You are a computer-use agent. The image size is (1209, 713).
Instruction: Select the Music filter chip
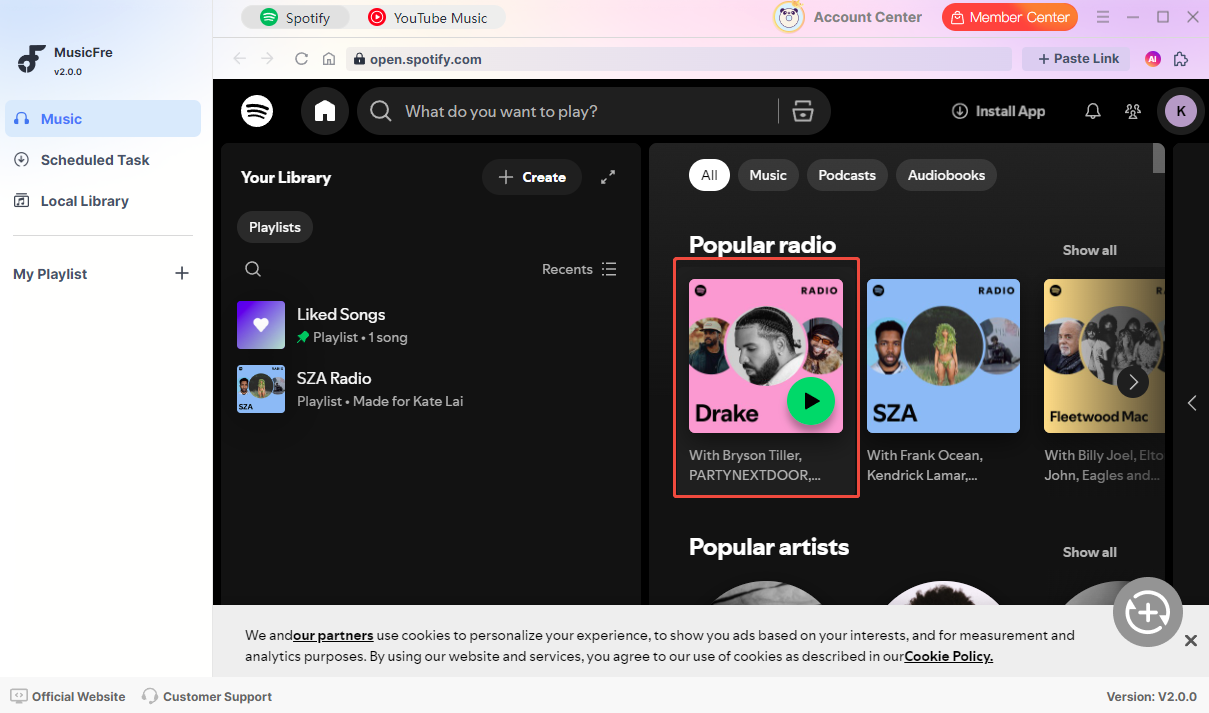point(768,175)
